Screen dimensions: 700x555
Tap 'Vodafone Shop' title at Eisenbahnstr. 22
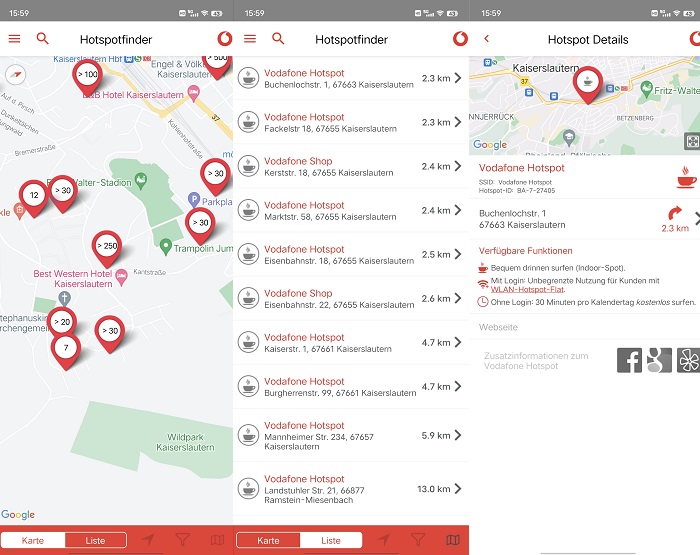point(298,293)
